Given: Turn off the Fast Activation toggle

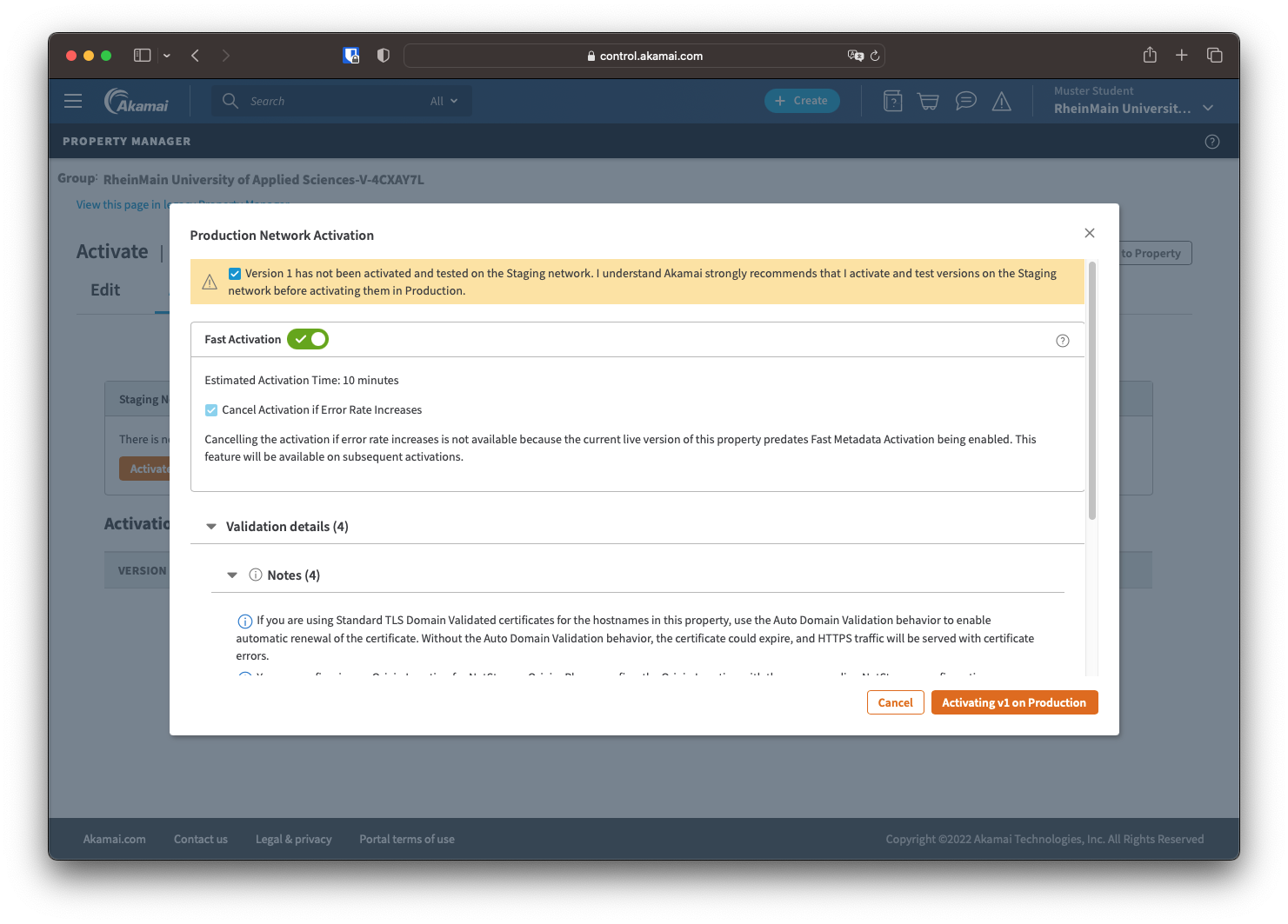Looking at the screenshot, I should [308, 339].
